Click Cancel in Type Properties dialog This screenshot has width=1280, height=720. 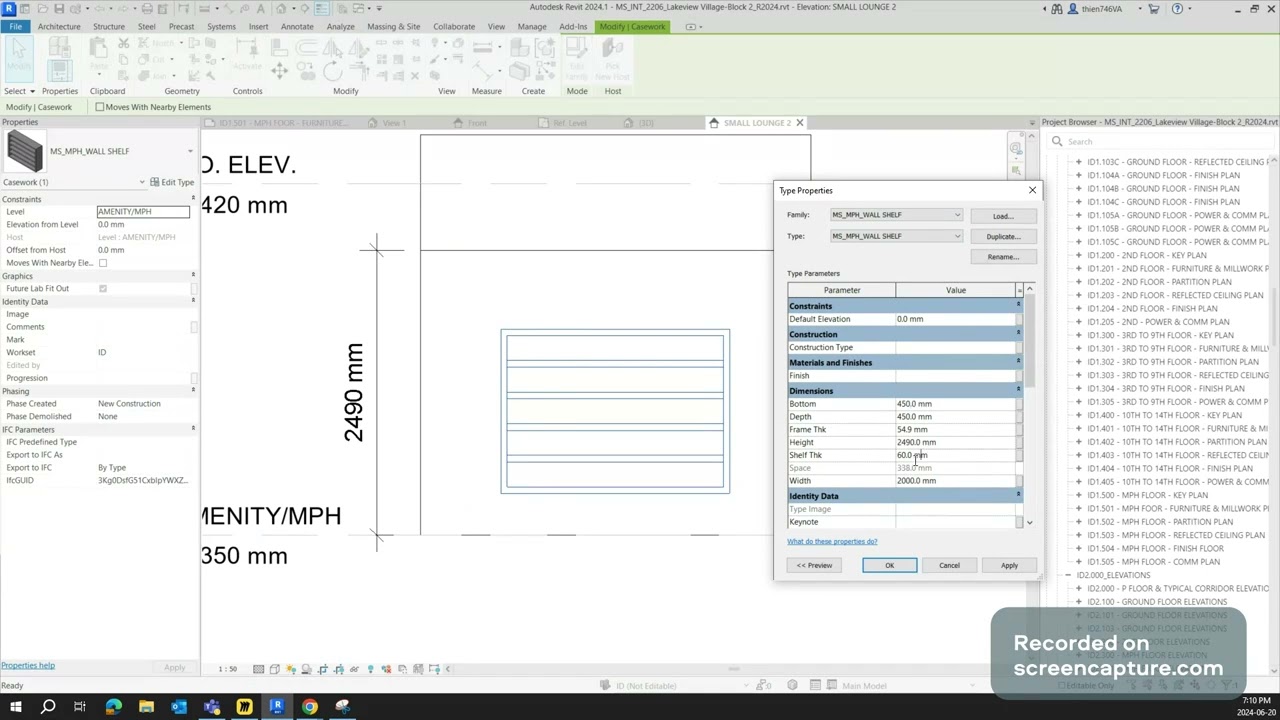click(949, 565)
